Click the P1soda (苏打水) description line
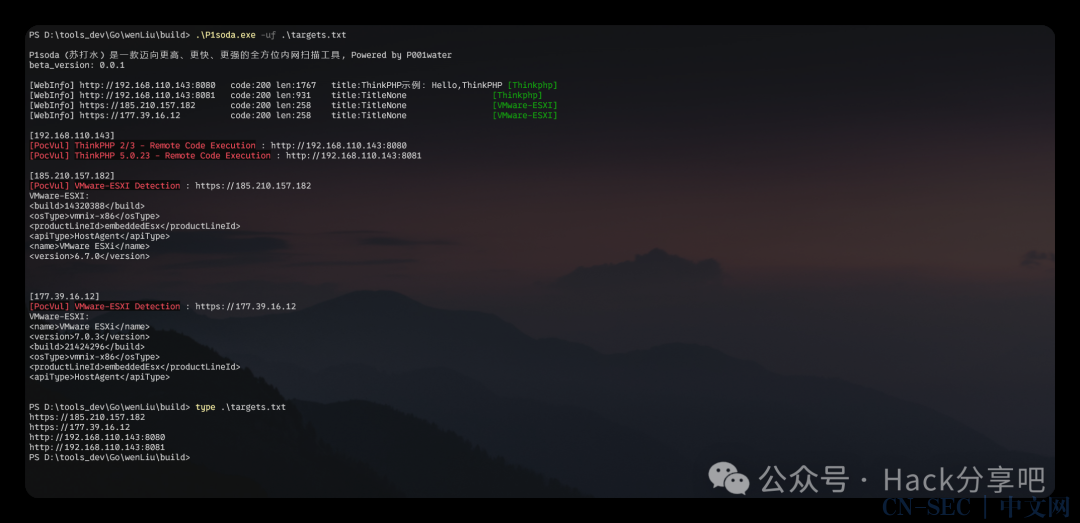Viewport: 1080px width, 523px height. (240, 55)
